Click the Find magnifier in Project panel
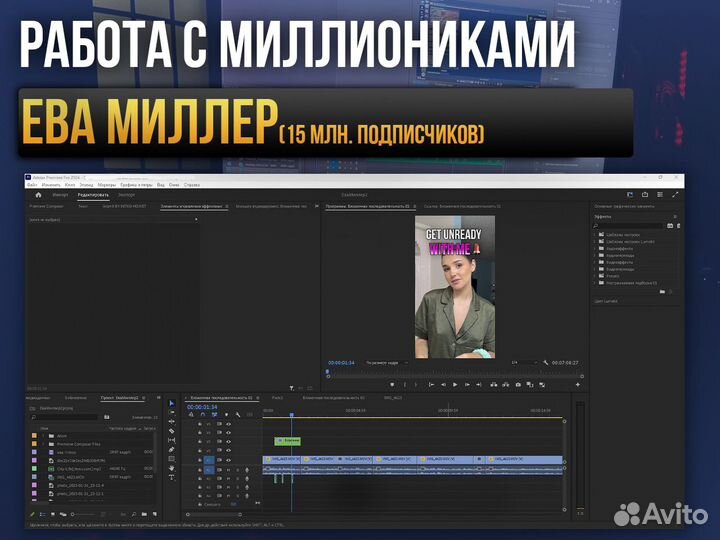Viewport: 720px width, 540px height. 134,514
